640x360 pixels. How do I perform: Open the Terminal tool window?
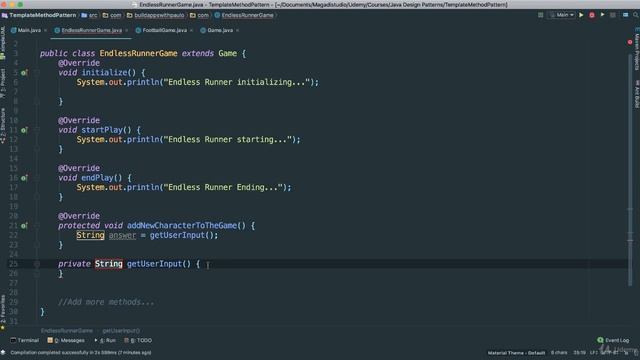pos(24,340)
